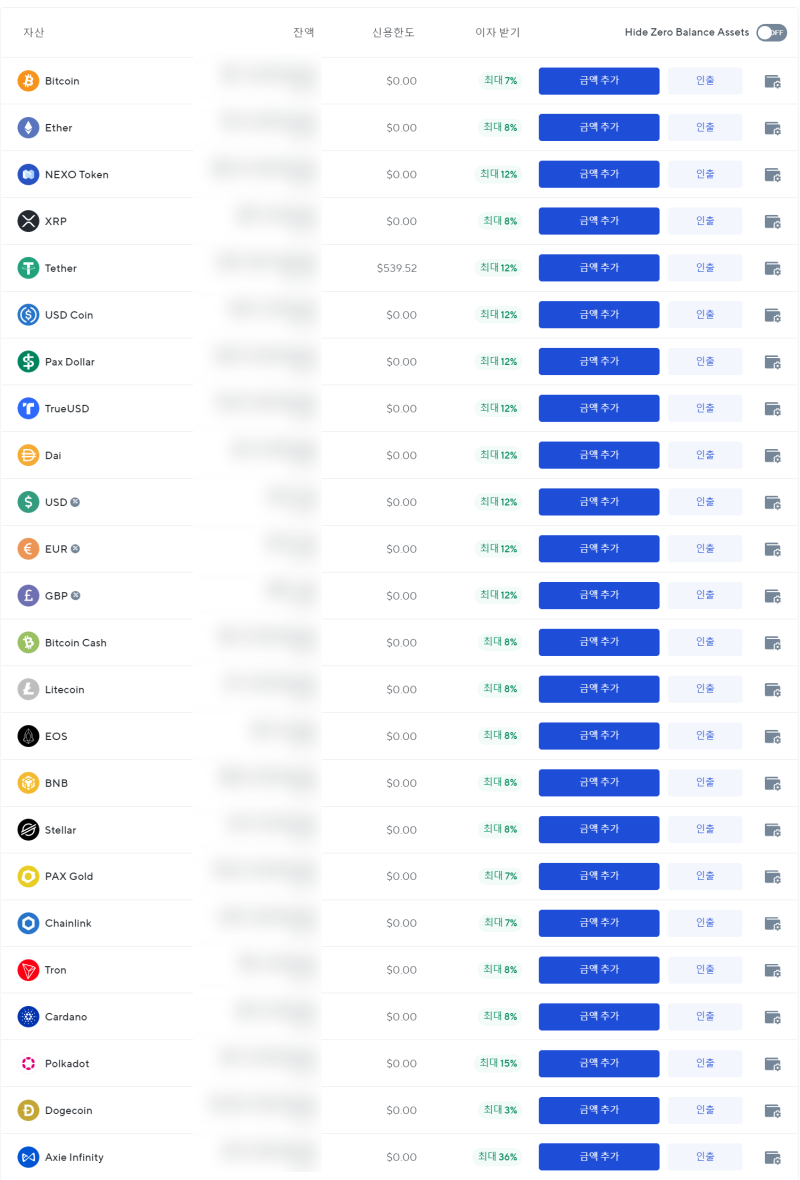
Task: Select the Polkadot asset icon
Action: [27, 1063]
